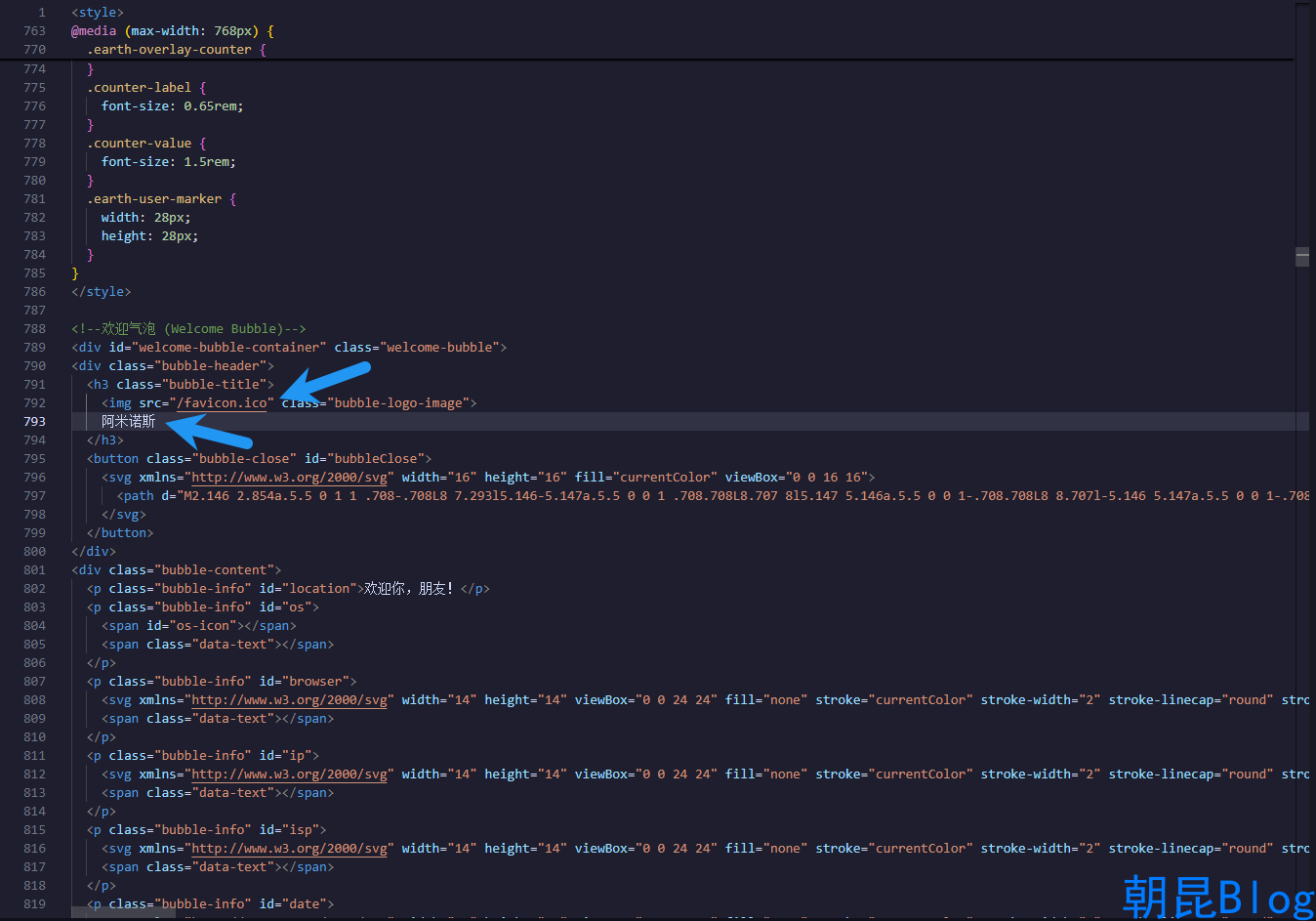Click the 'font-size: 0.65rem;' declaration
This screenshot has width=1316, height=921.
pyautogui.click(x=173, y=105)
